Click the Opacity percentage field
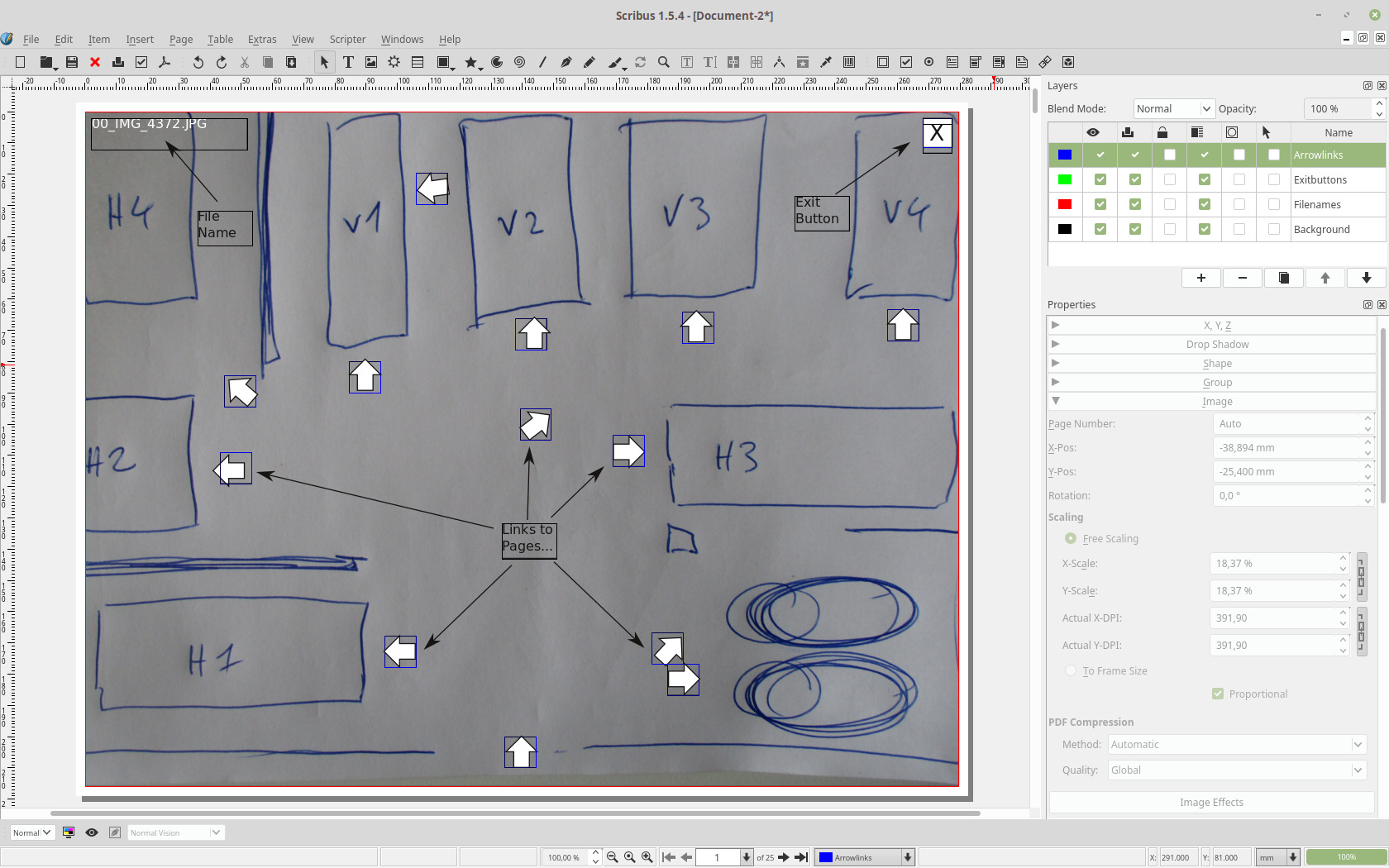Image resolution: width=1389 pixels, height=868 pixels. point(1338,108)
